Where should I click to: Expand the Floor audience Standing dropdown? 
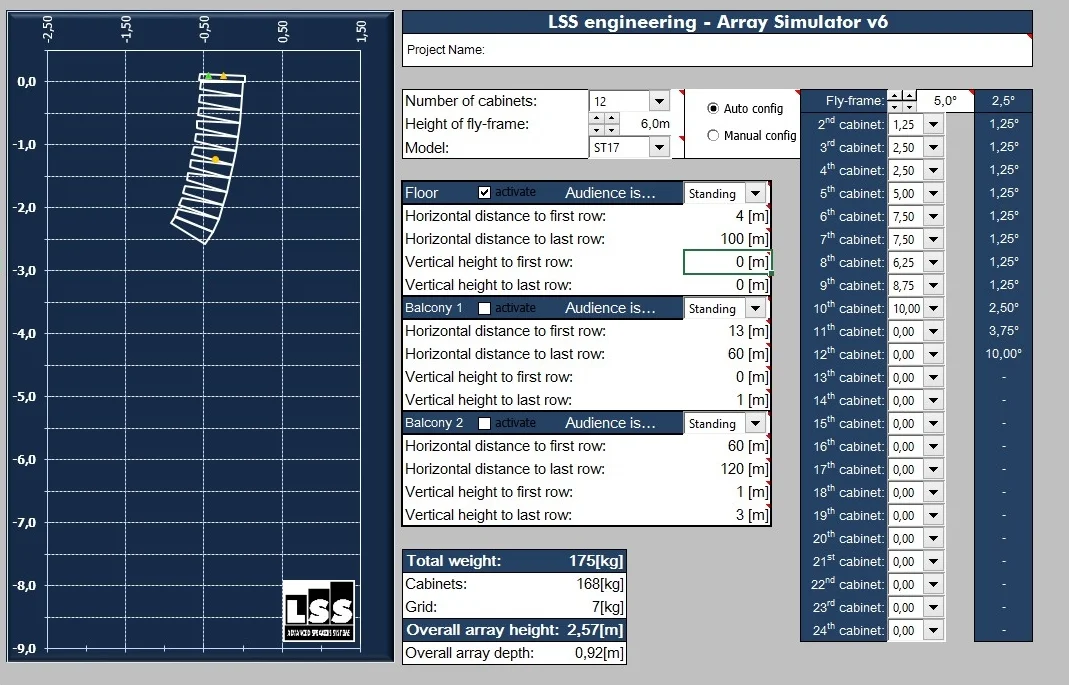(755, 194)
